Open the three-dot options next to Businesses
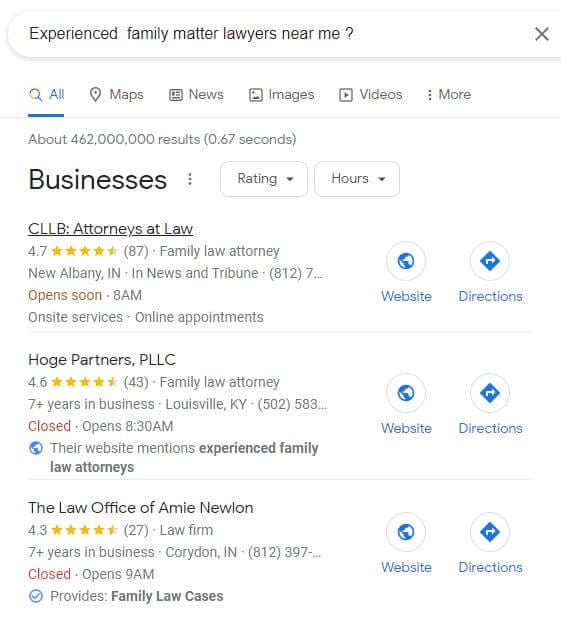 tap(190, 179)
